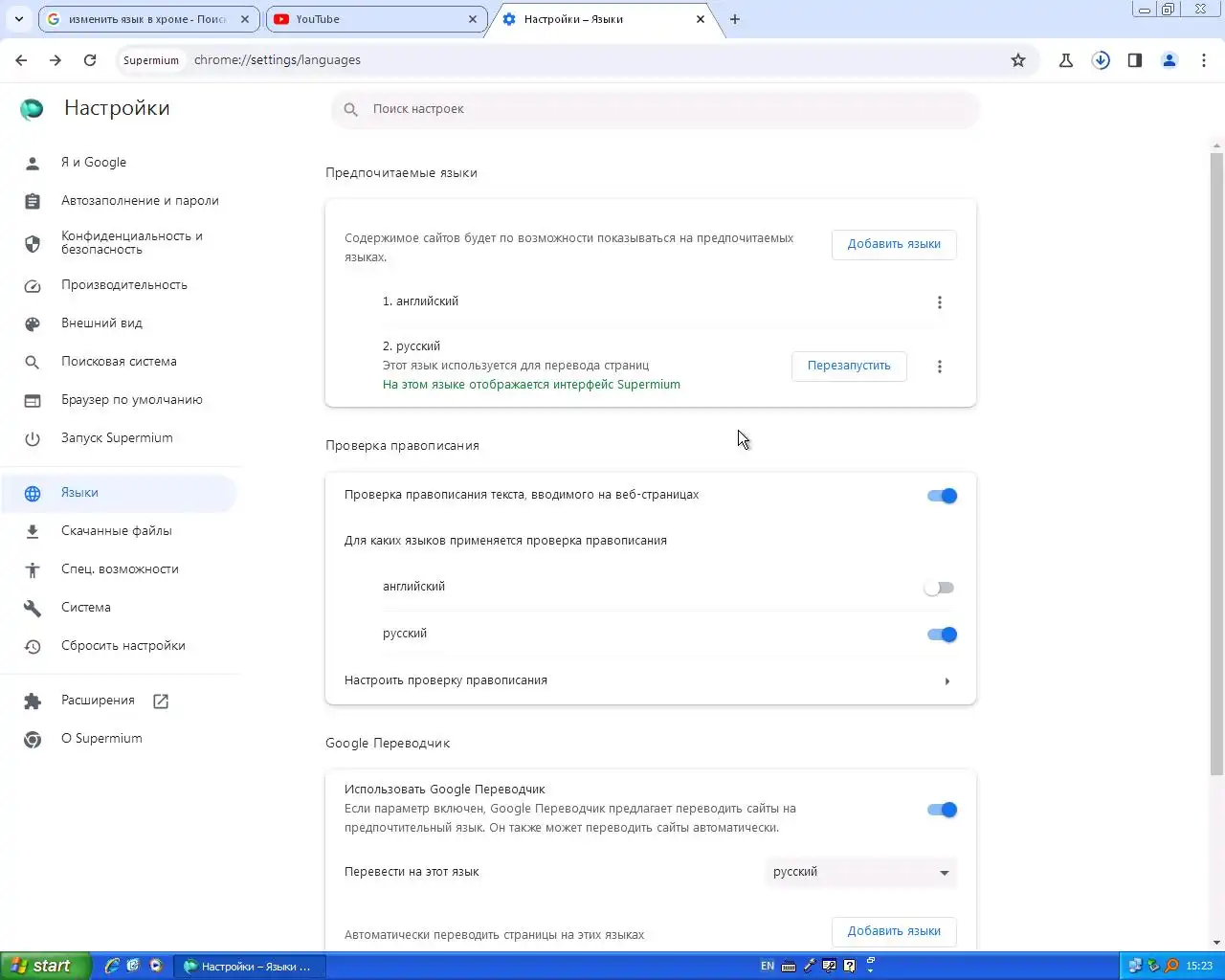
Task: Click the Supermium logo next to Настройки
Action: [x=32, y=109]
